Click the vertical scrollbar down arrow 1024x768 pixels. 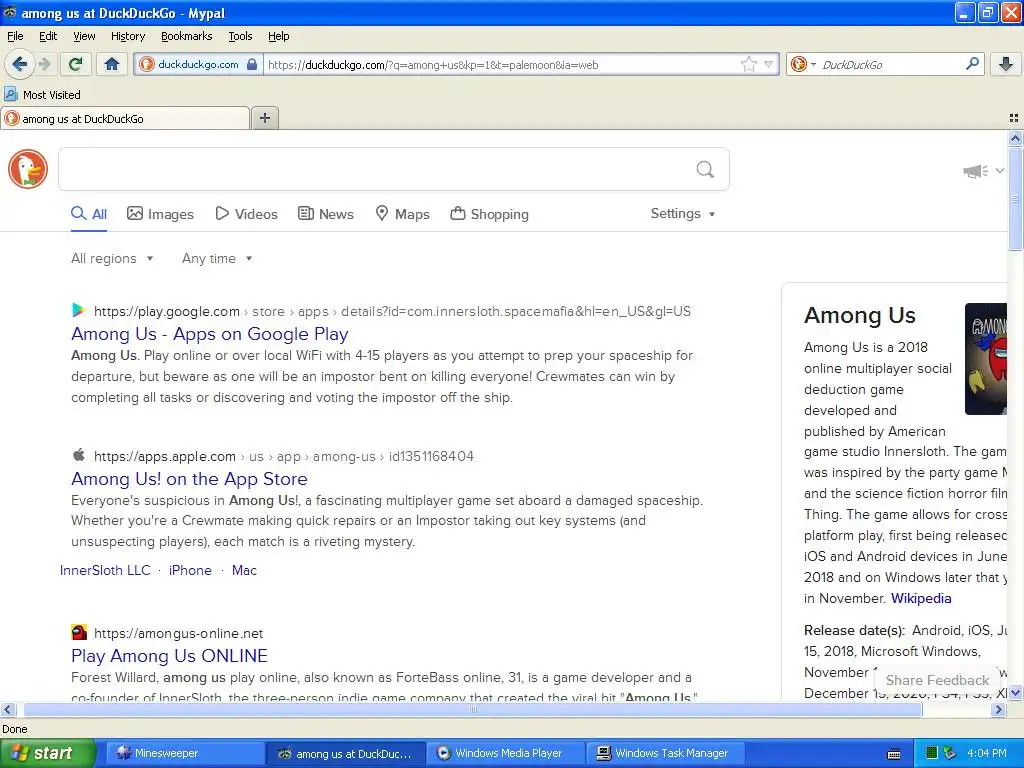[x=1015, y=693]
